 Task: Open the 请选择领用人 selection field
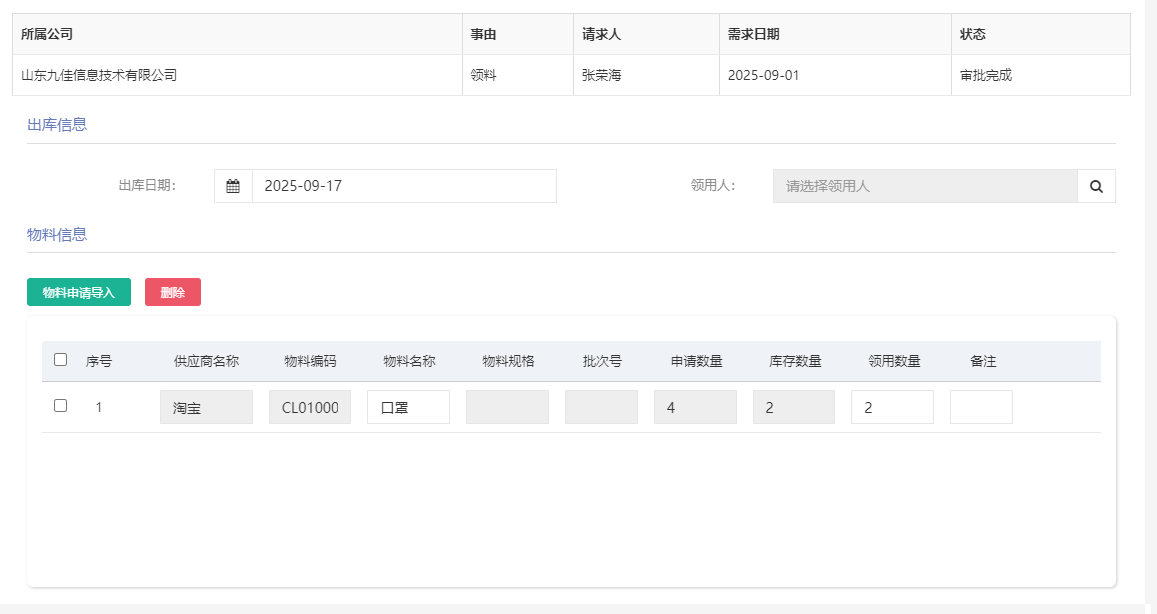924,186
